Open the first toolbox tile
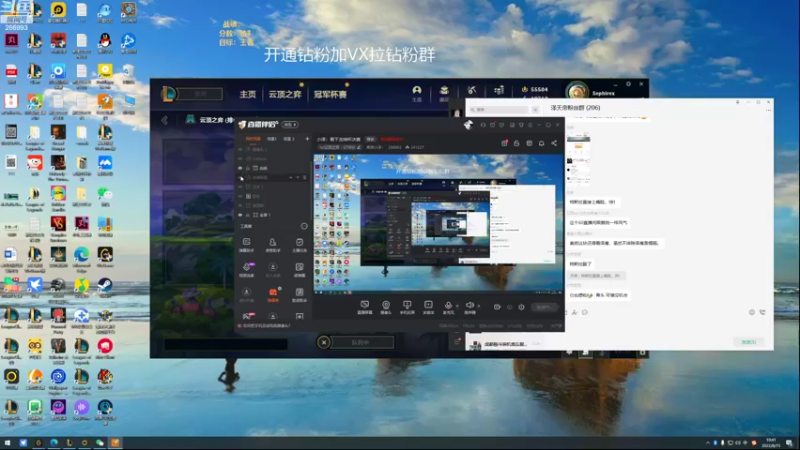Viewport: 800px width, 450px height. 246,244
